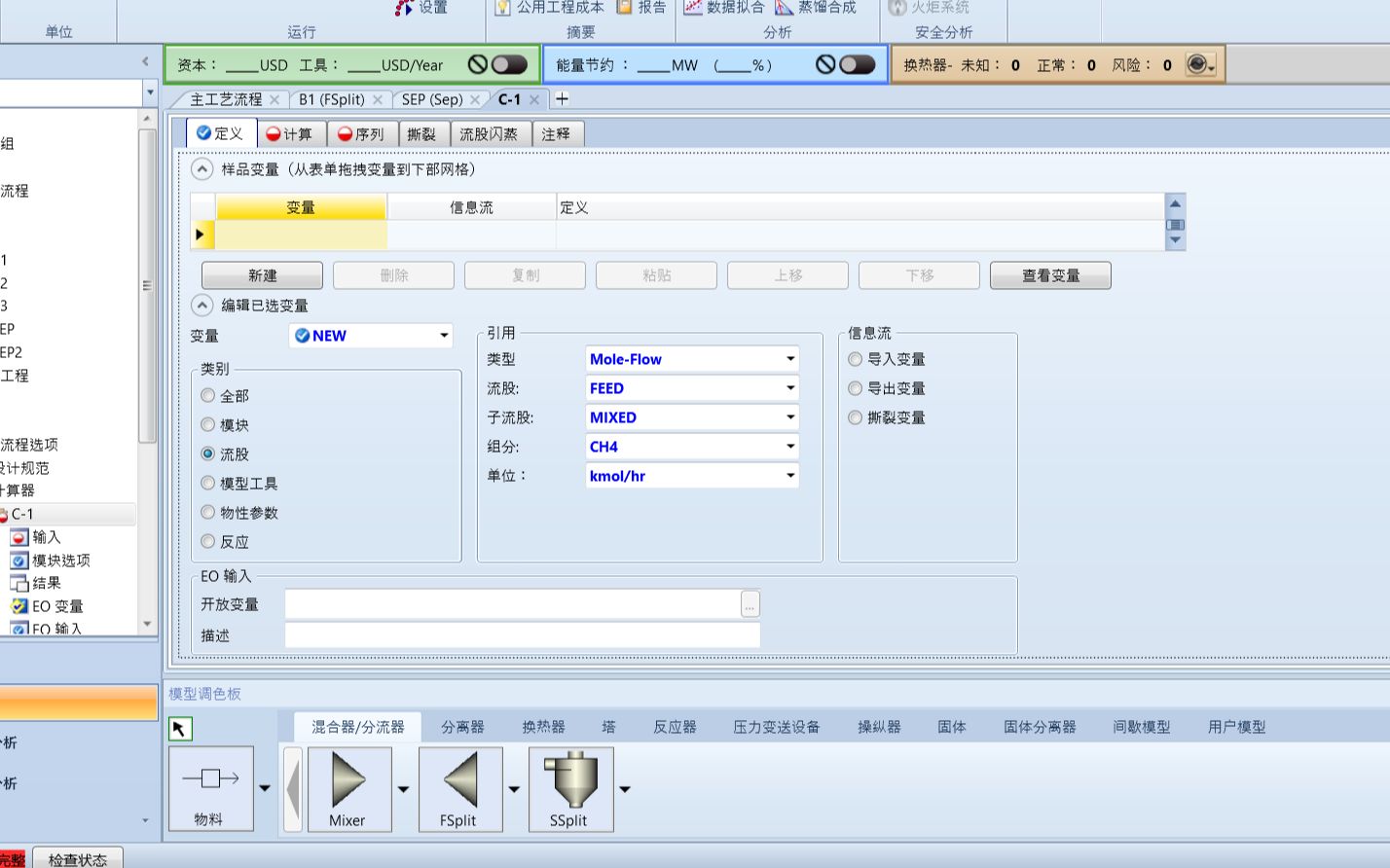Select the 反应 radio button

(x=207, y=541)
